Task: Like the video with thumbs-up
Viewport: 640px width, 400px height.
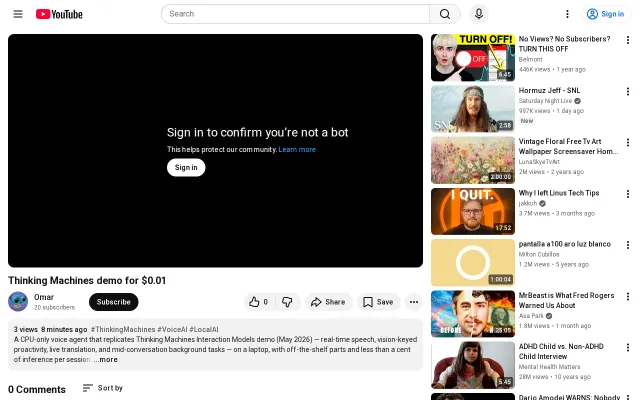Action: 259,302
